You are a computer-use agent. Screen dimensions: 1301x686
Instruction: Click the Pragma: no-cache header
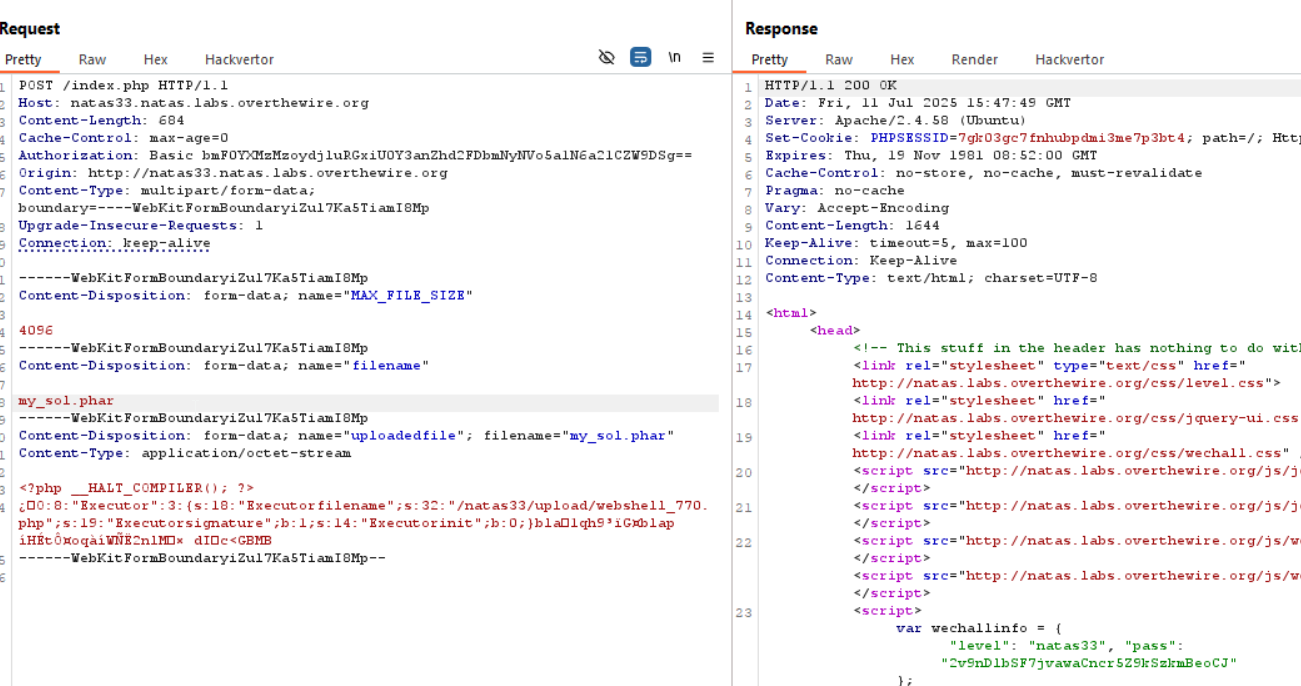(834, 190)
